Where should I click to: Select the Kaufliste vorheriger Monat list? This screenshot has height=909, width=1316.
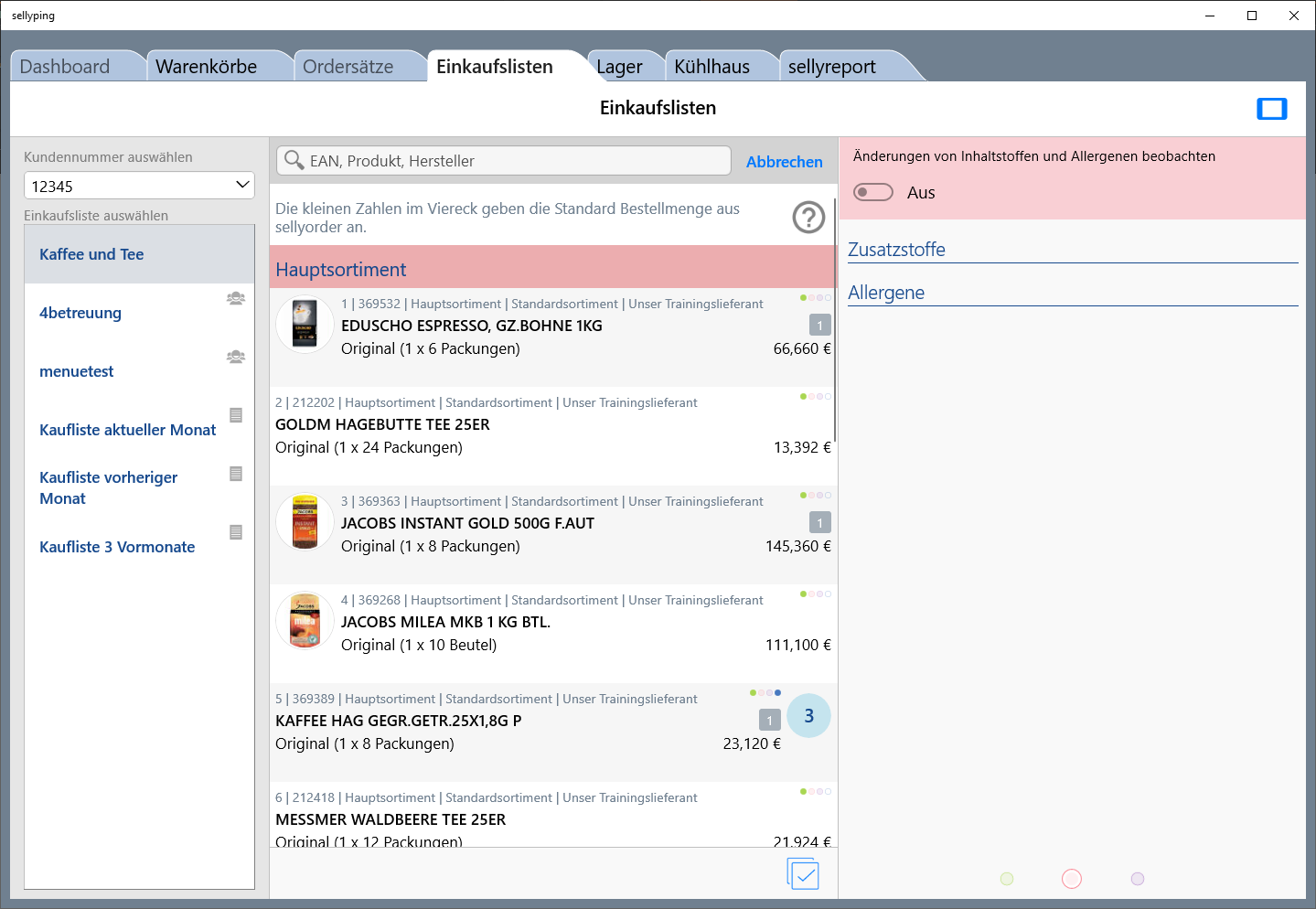point(108,487)
